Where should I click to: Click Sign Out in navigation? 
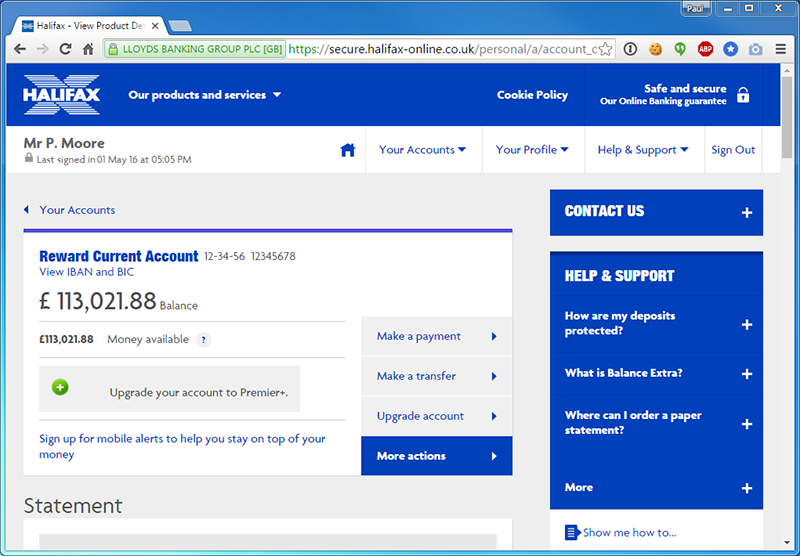click(733, 150)
